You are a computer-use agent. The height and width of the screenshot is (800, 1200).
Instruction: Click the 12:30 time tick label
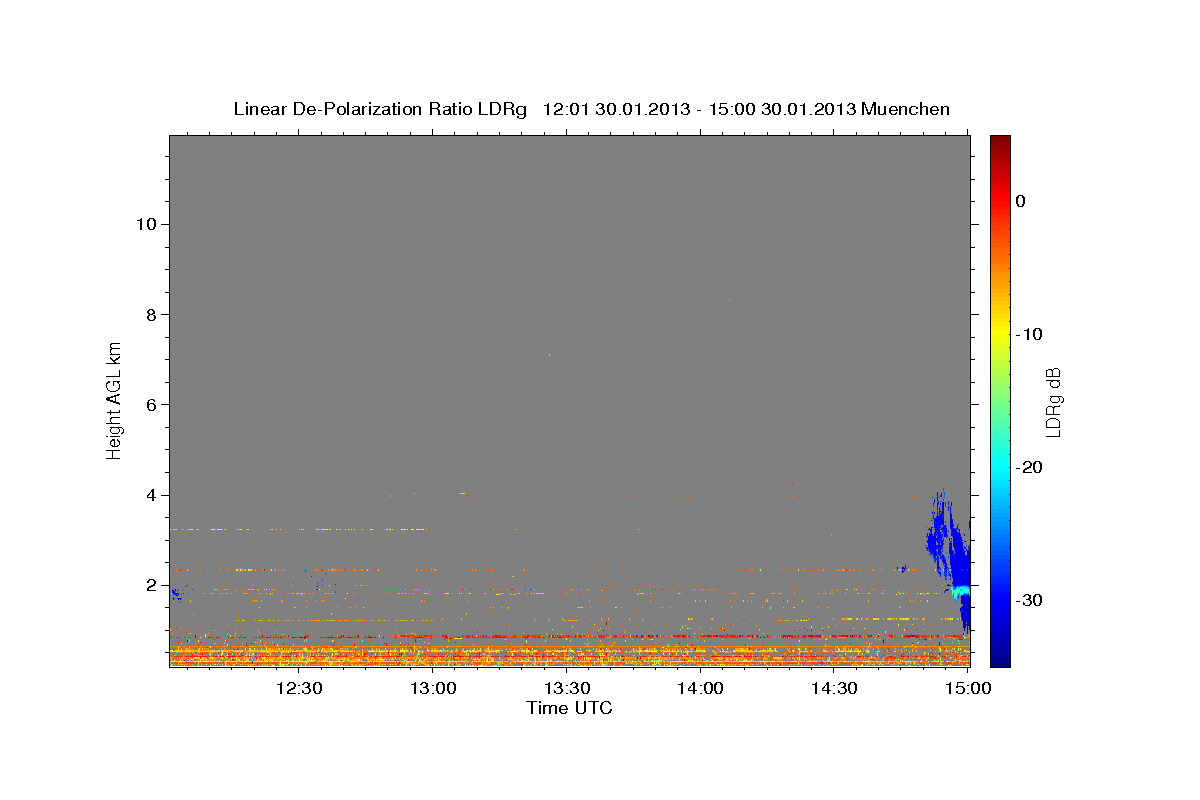(299, 688)
